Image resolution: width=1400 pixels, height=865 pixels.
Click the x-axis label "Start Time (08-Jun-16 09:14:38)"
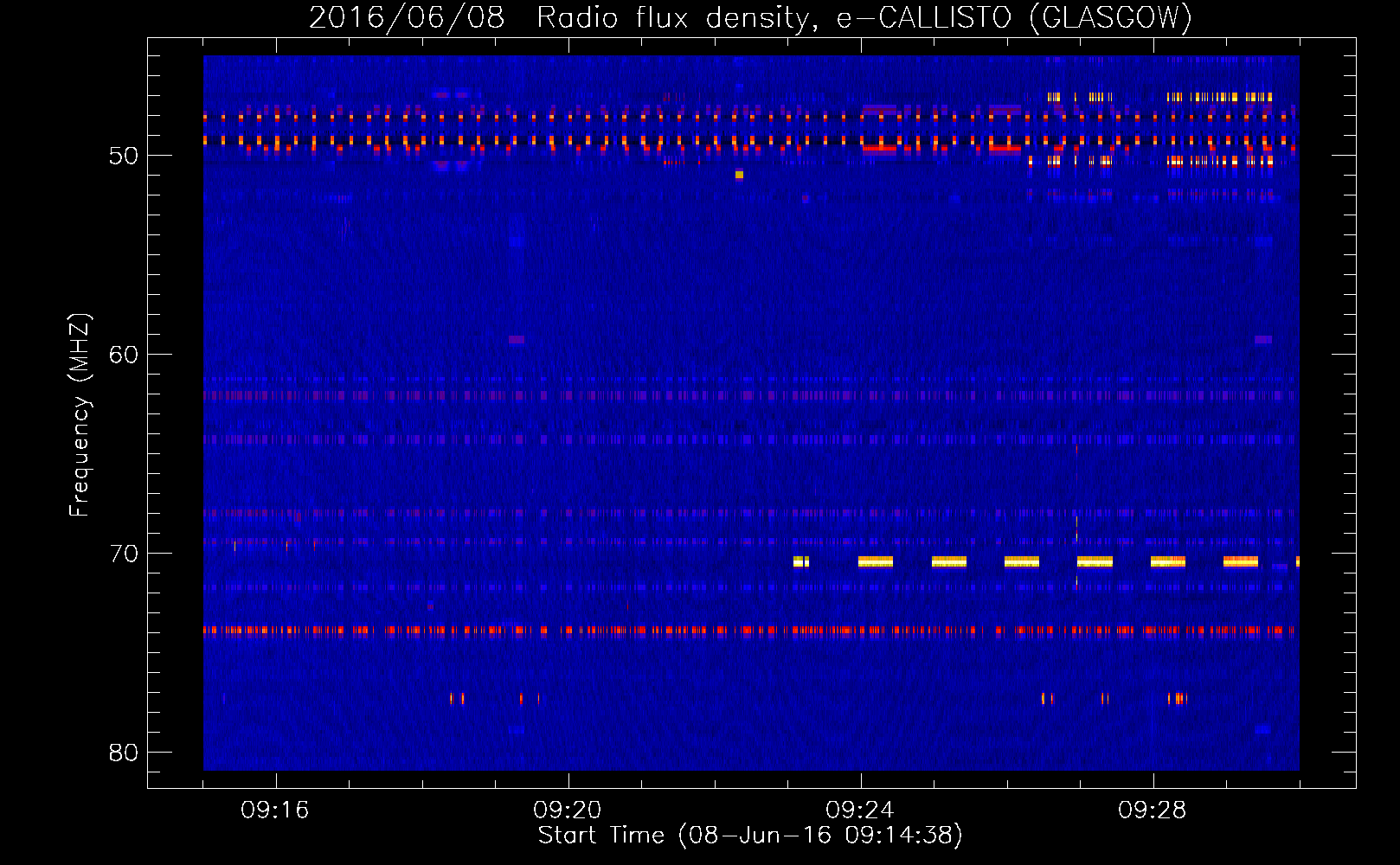750,836
